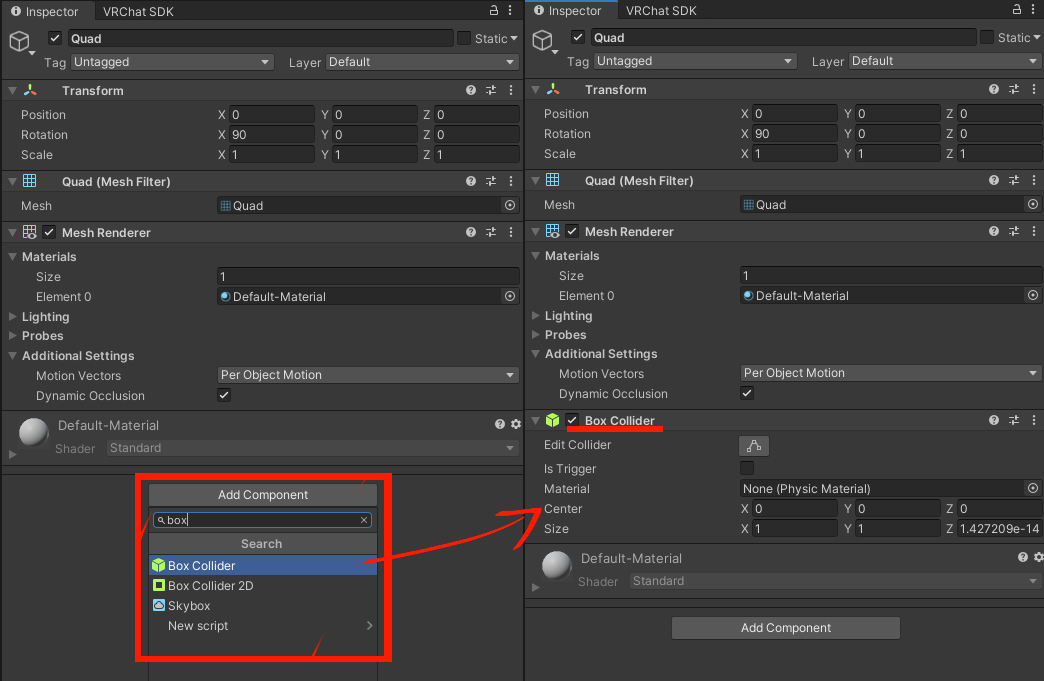Open the Tag dropdown in left inspector
This screenshot has height=681, width=1044.
pyautogui.click(x=171, y=62)
